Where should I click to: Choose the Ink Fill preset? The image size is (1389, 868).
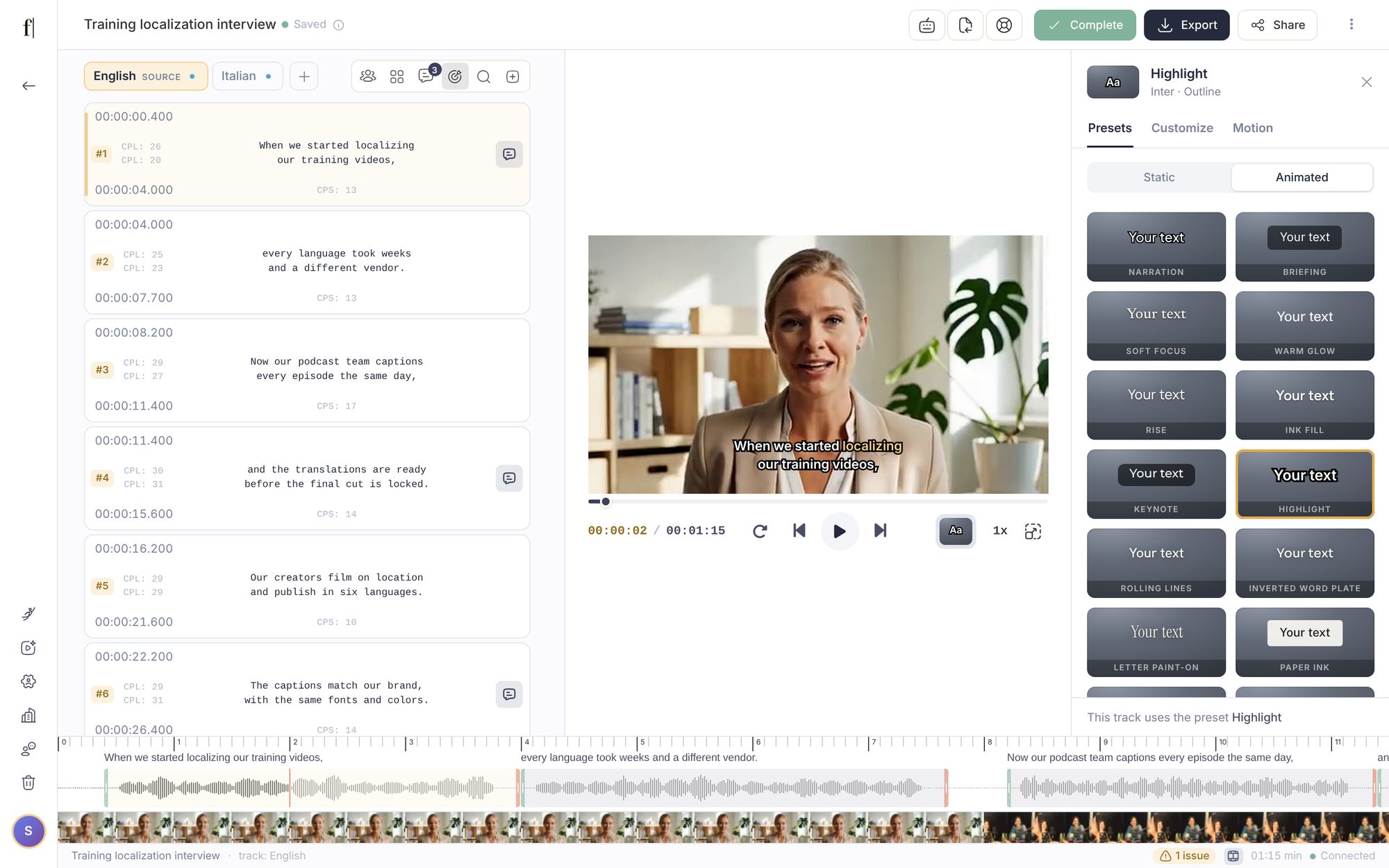(1304, 405)
